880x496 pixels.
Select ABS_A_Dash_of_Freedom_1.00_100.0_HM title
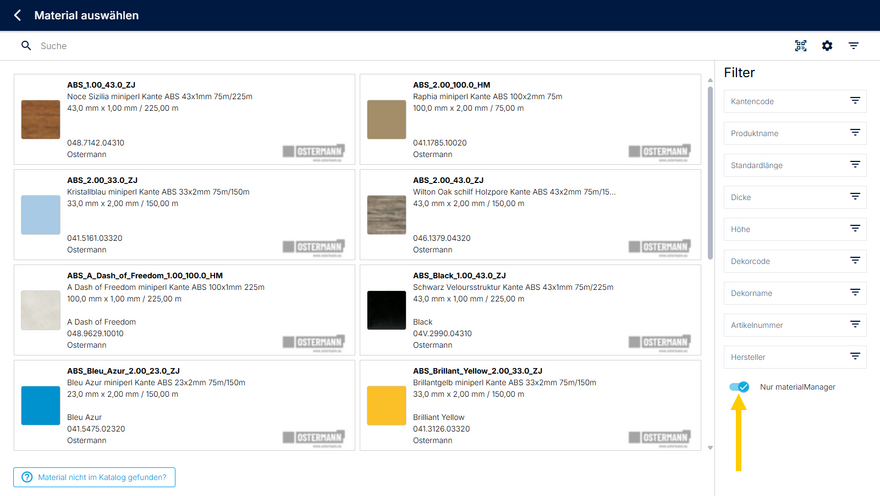(145, 275)
